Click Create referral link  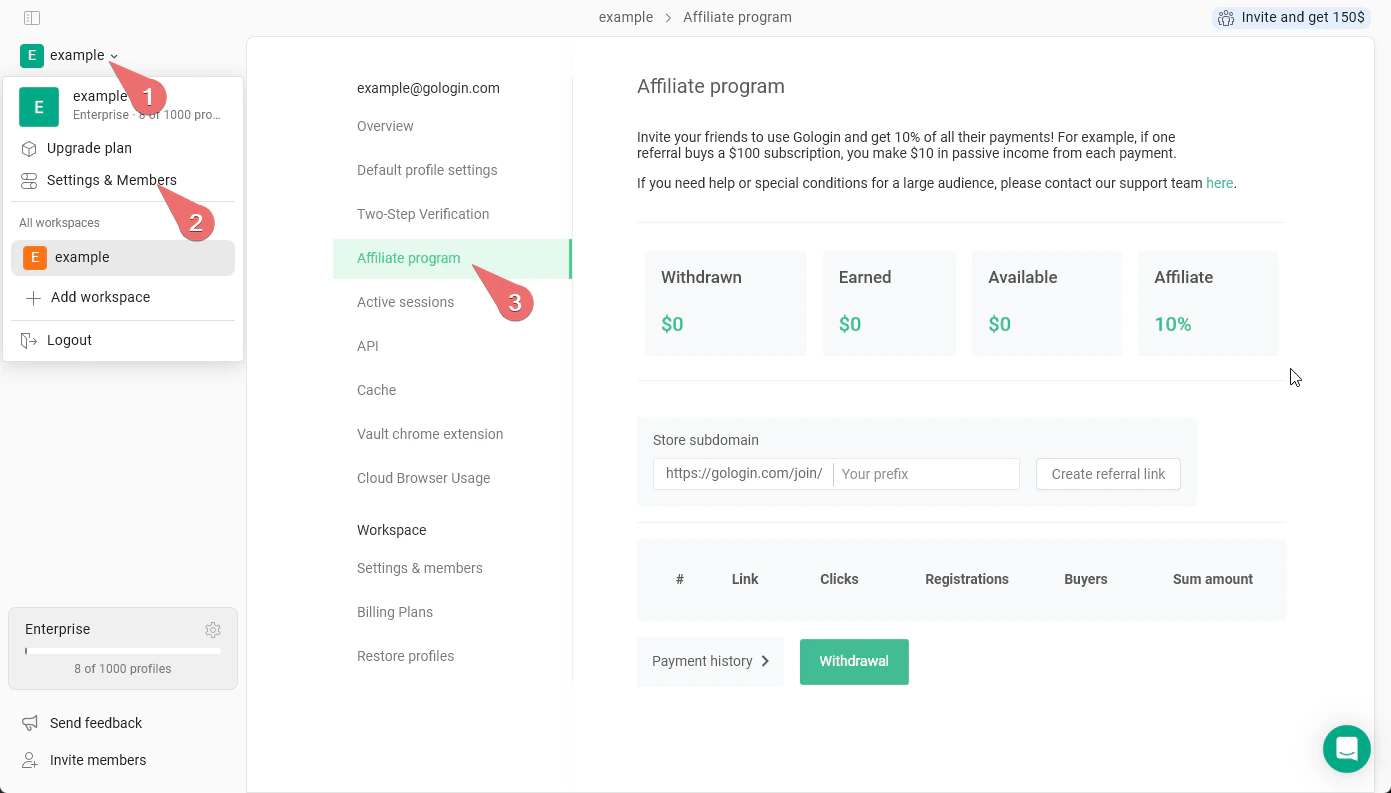(x=1108, y=473)
